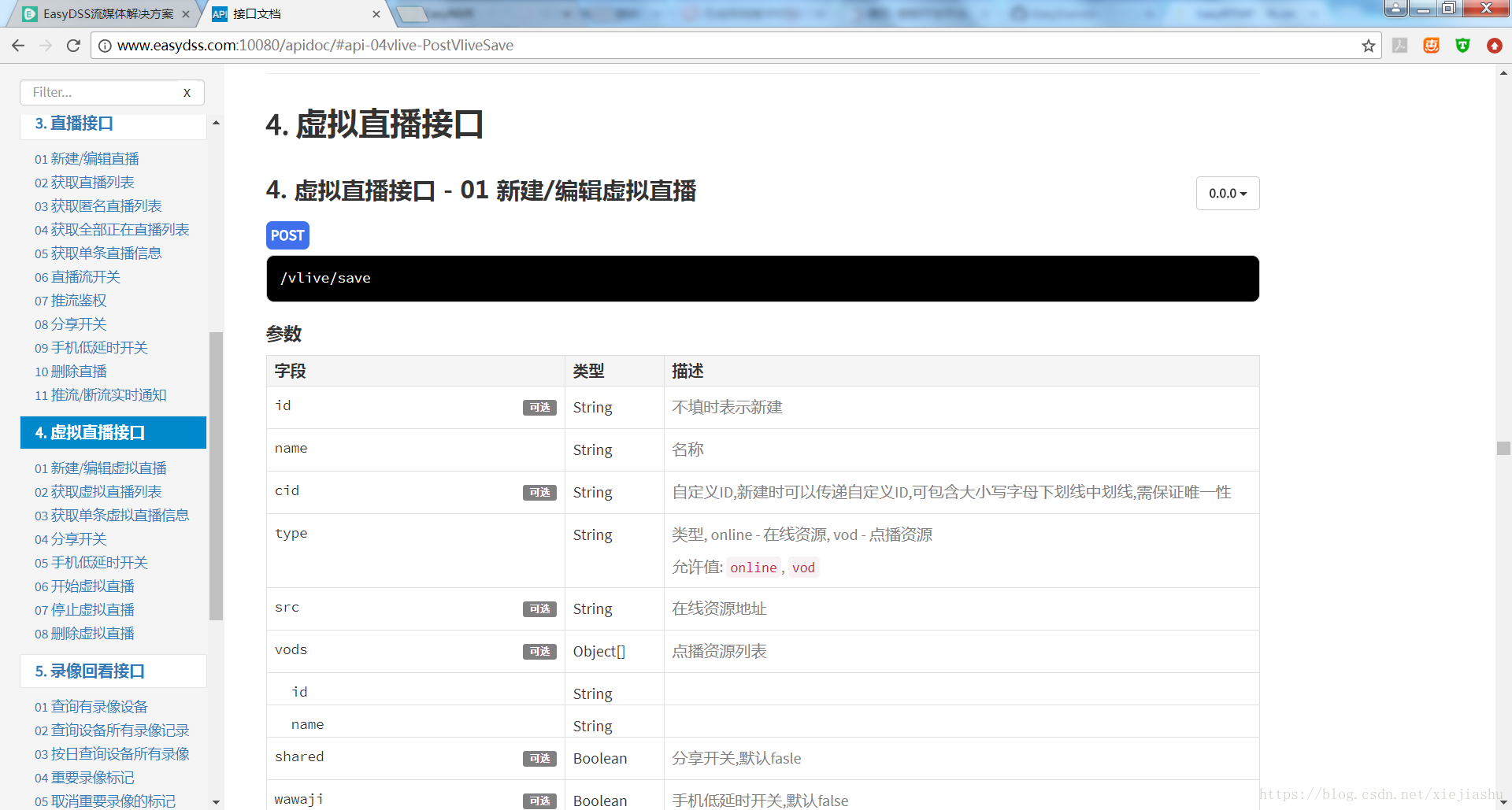Go to 01 新建/编辑虚拟直播
The image size is (1512, 810).
coord(101,468)
